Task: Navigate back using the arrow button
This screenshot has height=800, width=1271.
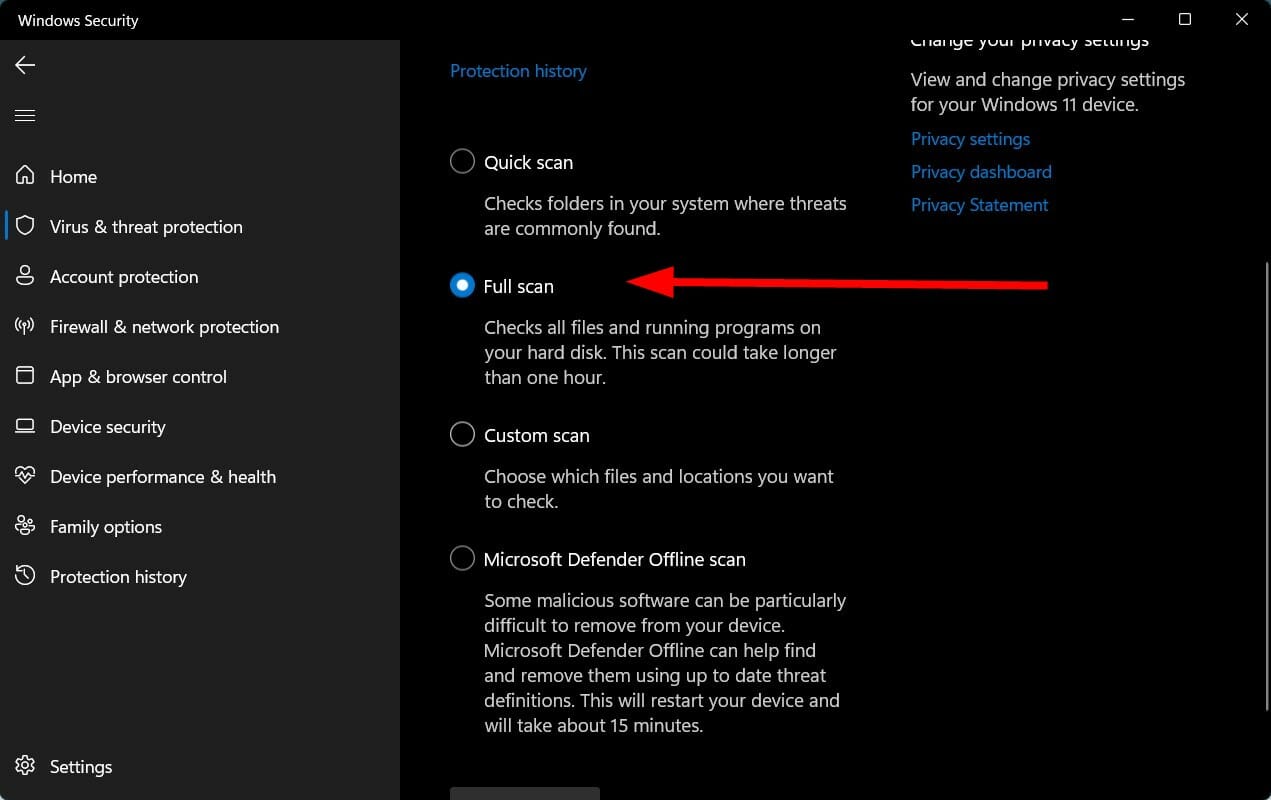Action: click(x=24, y=64)
